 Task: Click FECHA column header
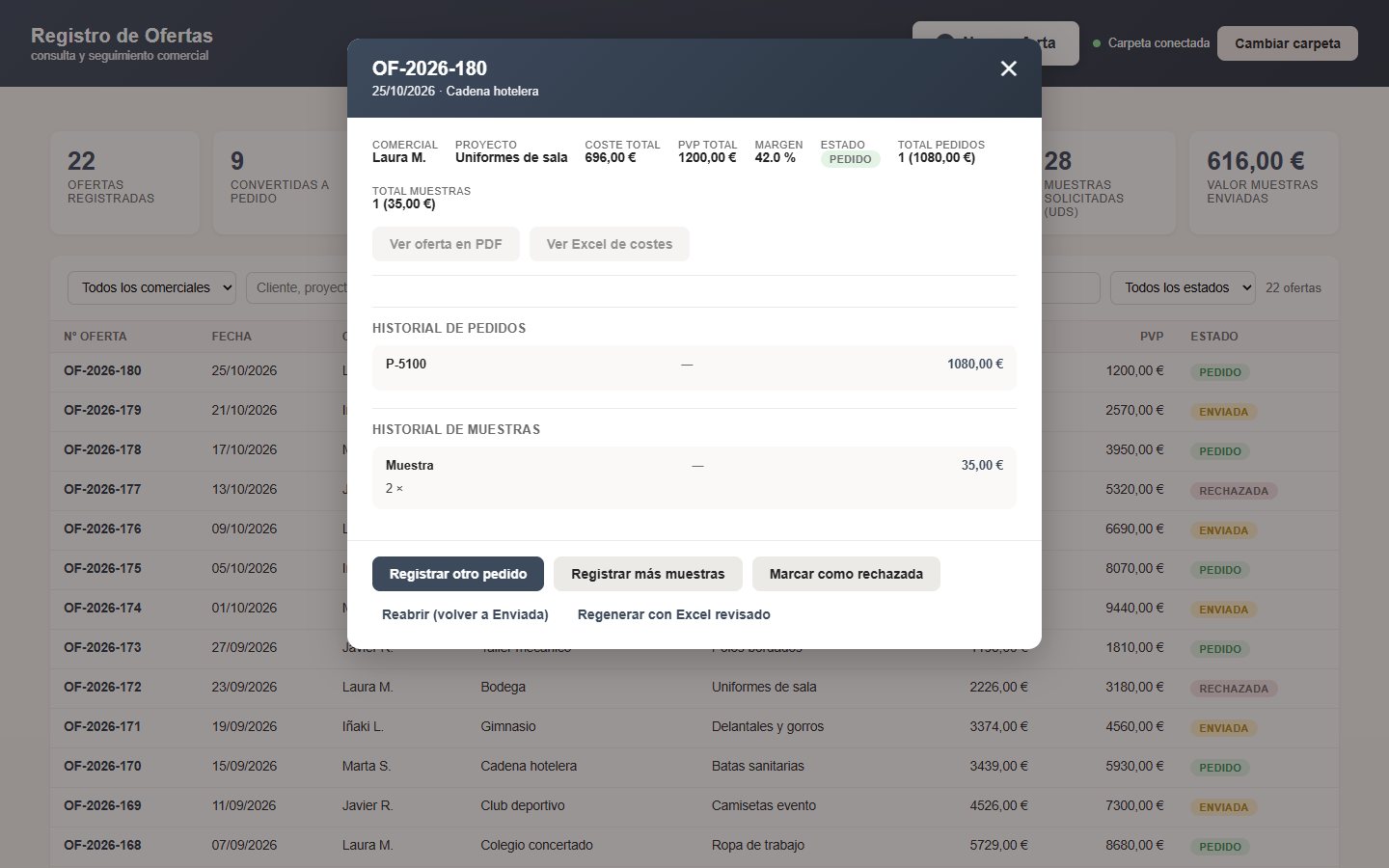point(231,337)
